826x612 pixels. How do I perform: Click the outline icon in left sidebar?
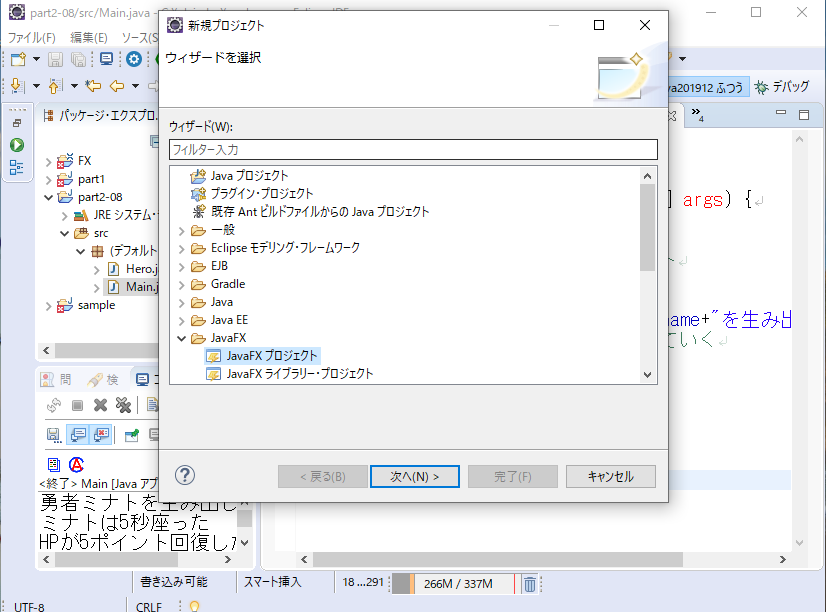pyautogui.click(x=16, y=167)
